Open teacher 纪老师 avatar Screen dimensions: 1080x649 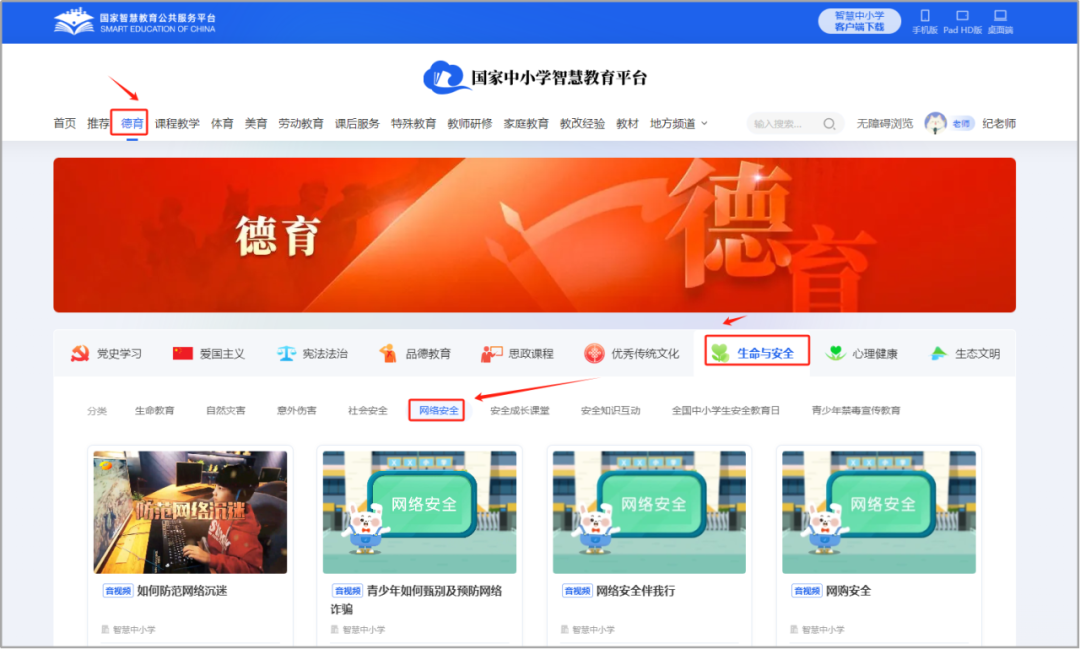pos(935,123)
